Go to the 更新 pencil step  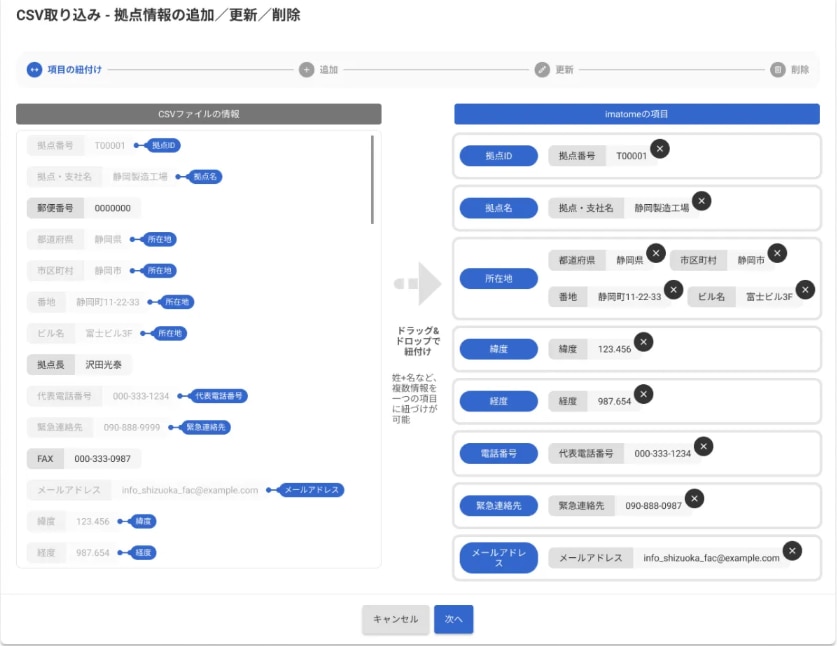[542, 70]
